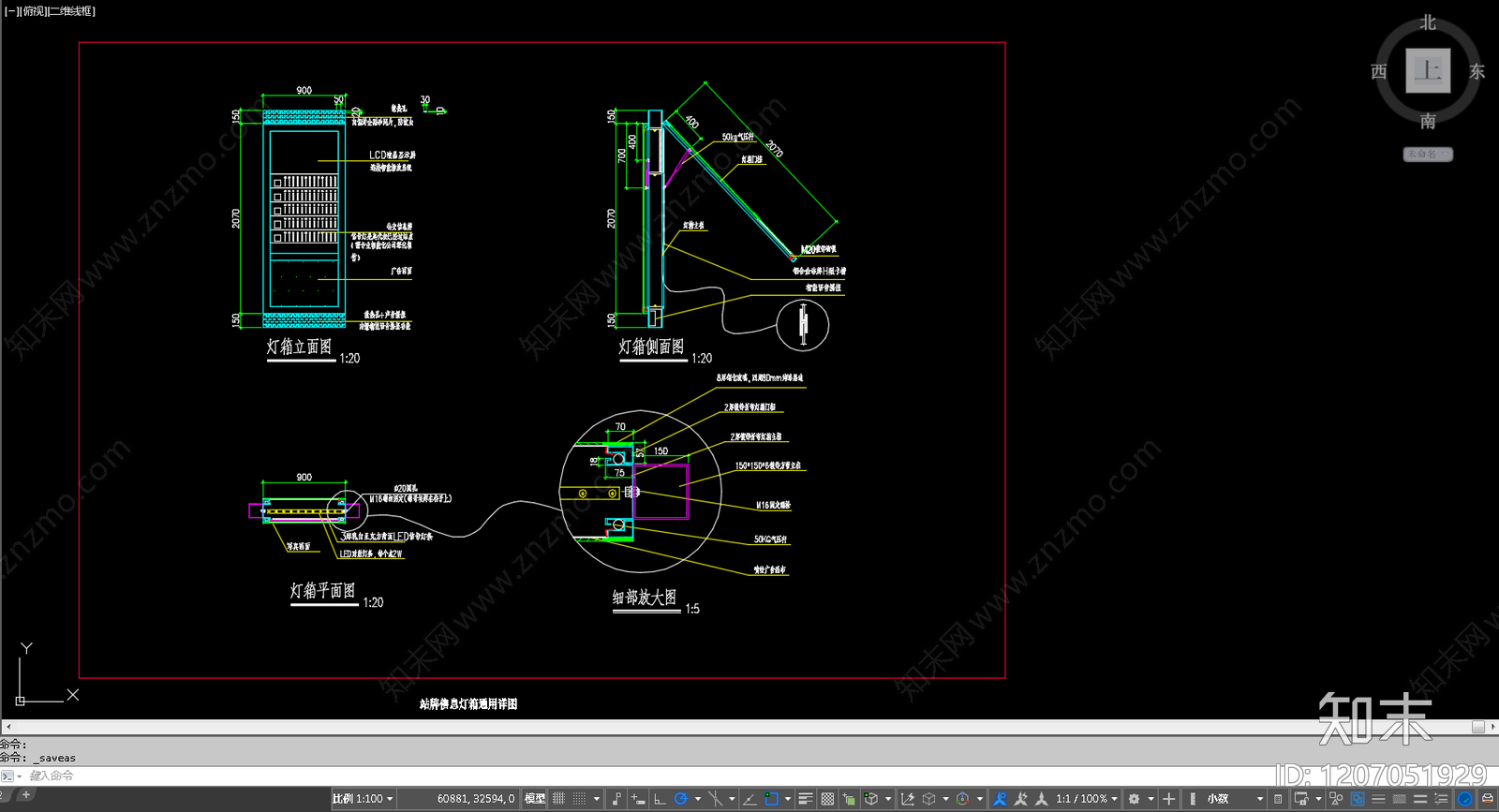Screen dimensions: 1499x812
Task: Toggle snap mode dotted grid
Action: 580,799
